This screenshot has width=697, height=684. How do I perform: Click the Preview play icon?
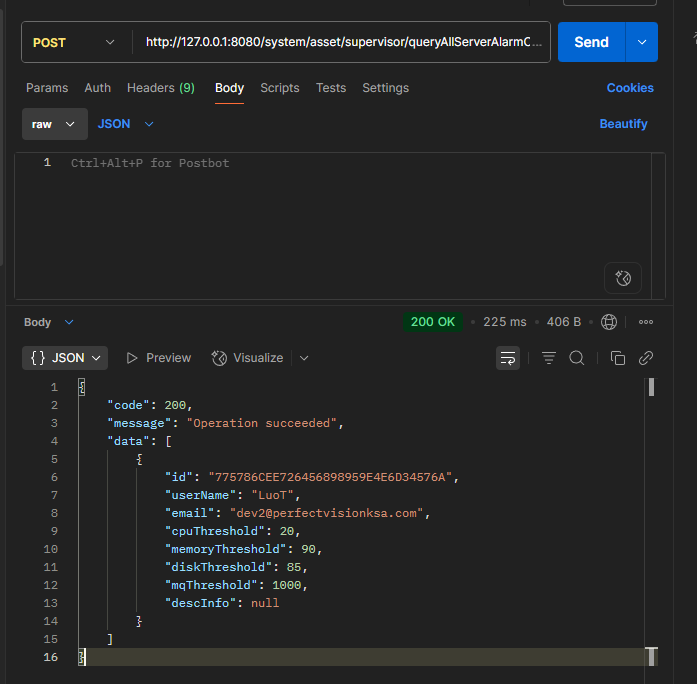coord(132,358)
